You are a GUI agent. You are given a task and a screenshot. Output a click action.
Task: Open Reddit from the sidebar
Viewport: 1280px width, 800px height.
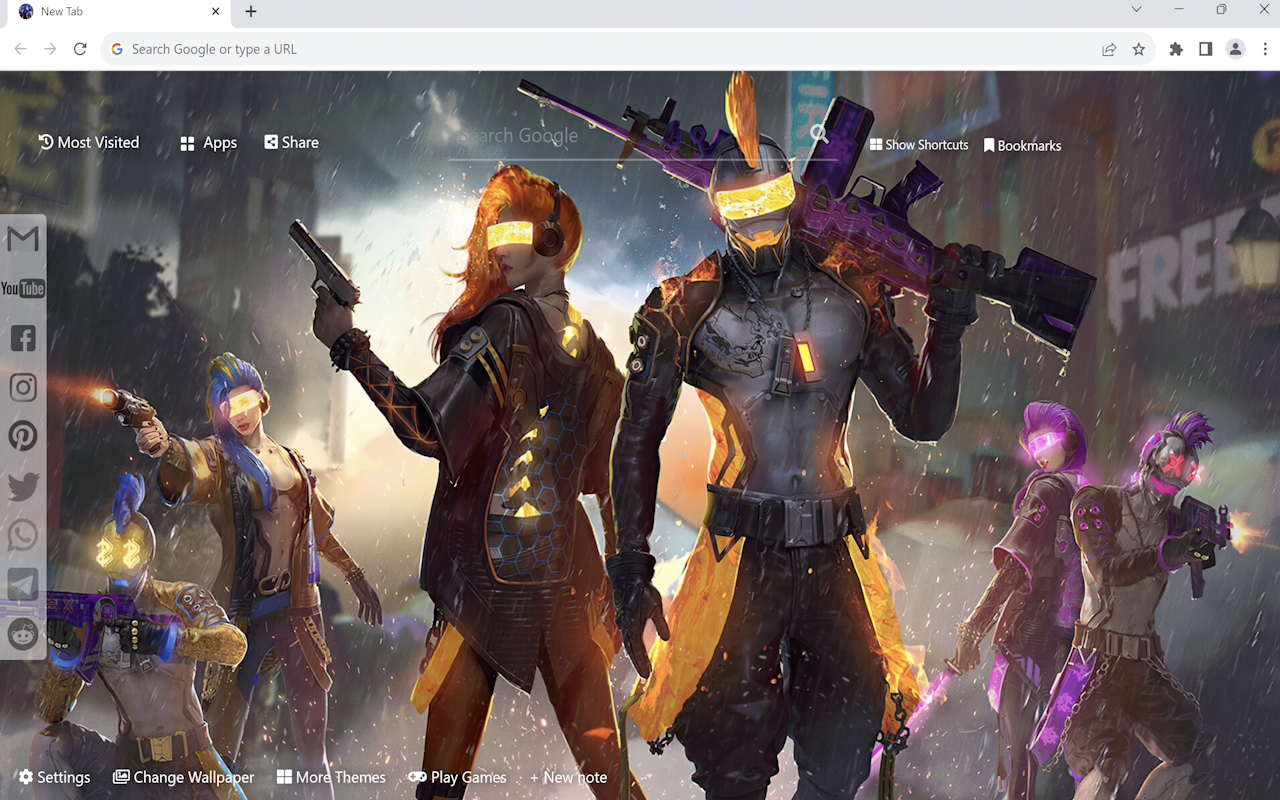click(x=23, y=633)
